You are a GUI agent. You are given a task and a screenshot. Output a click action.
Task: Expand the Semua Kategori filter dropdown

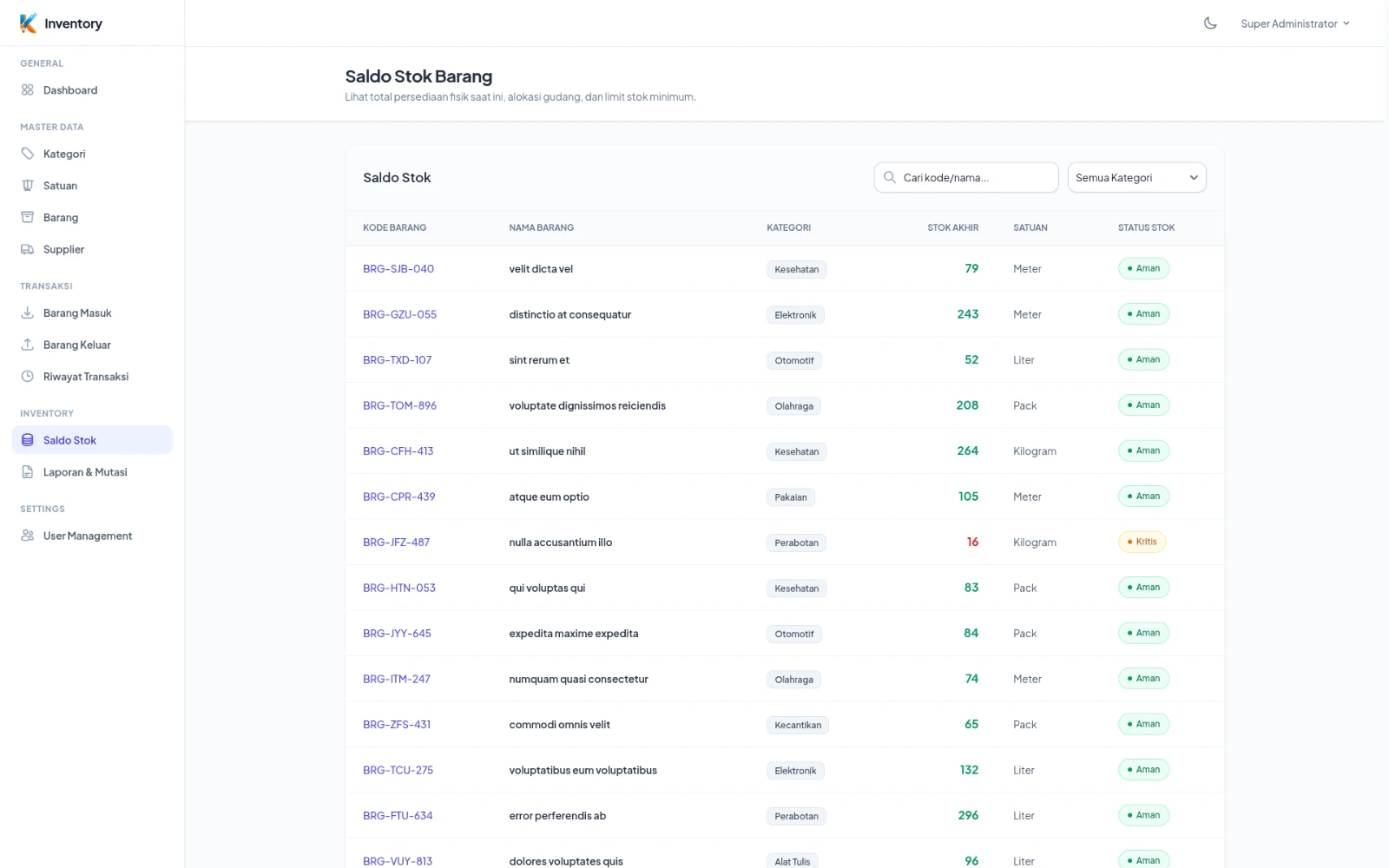click(1136, 178)
